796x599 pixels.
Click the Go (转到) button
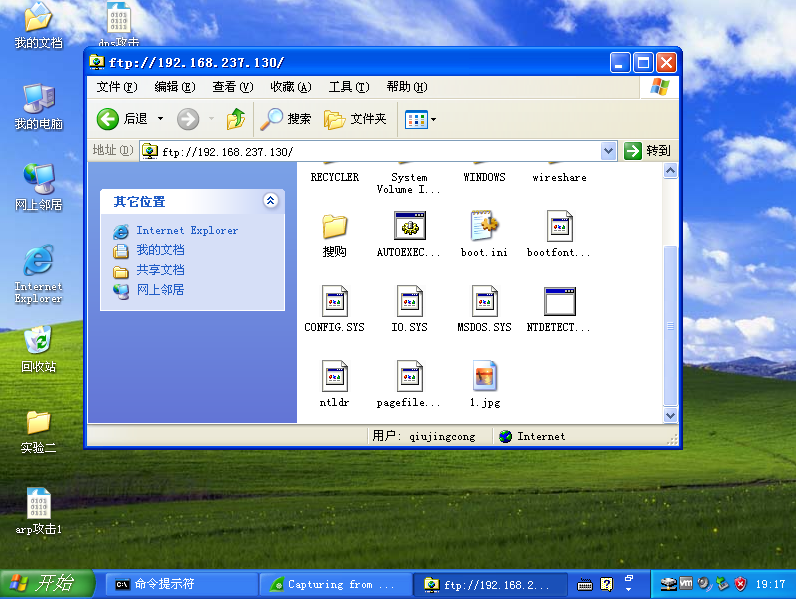point(647,151)
